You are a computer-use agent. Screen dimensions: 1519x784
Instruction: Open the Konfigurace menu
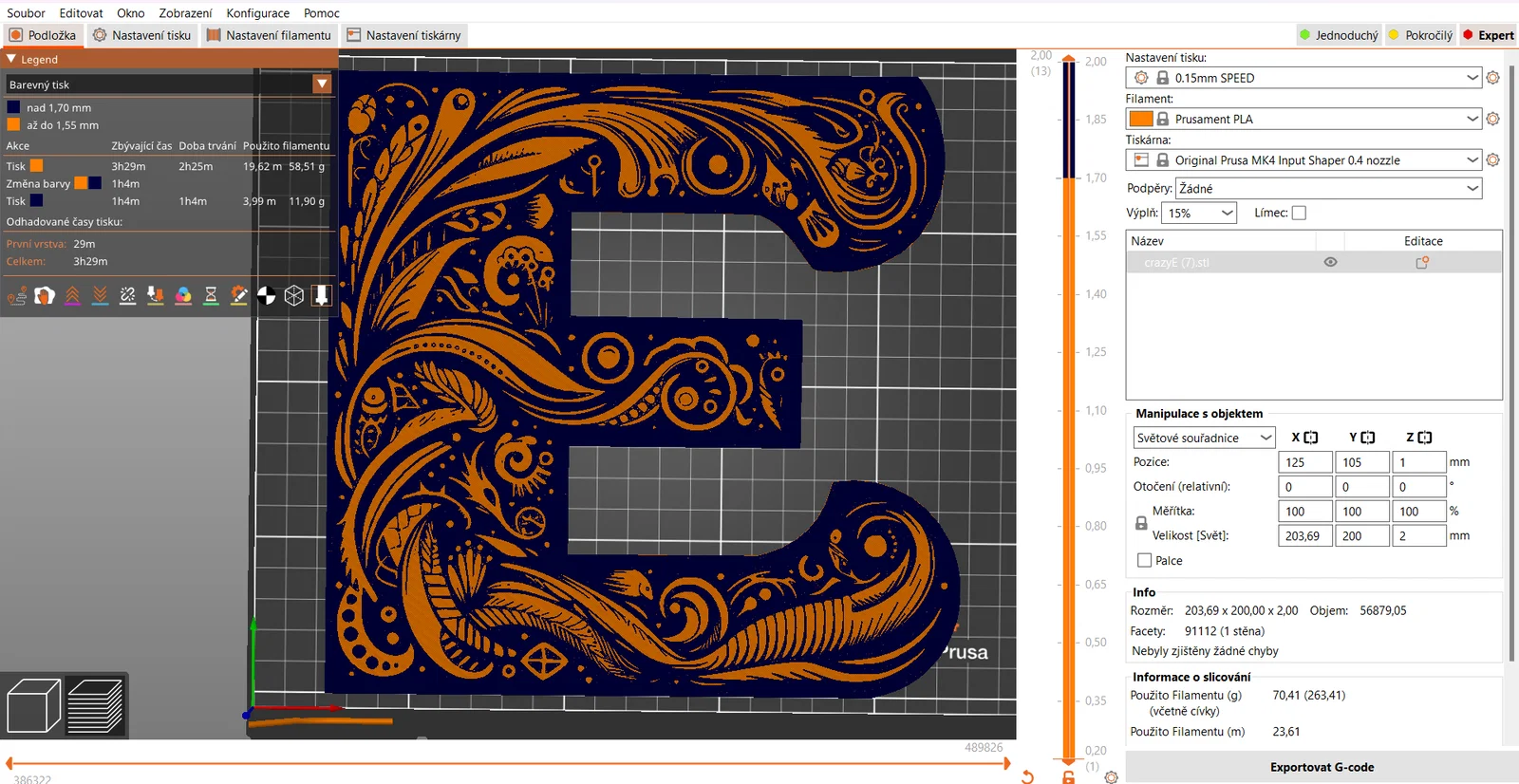point(257,13)
